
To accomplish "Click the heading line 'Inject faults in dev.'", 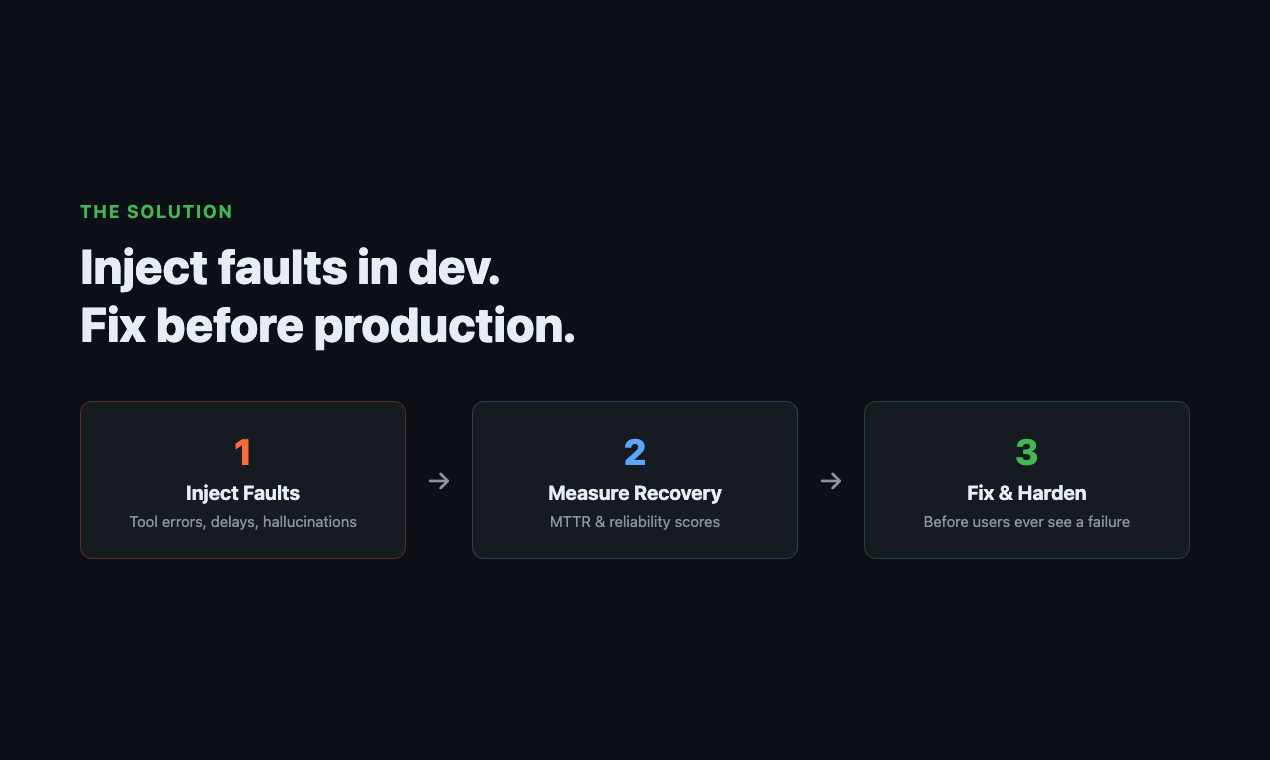I will coord(290,268).
